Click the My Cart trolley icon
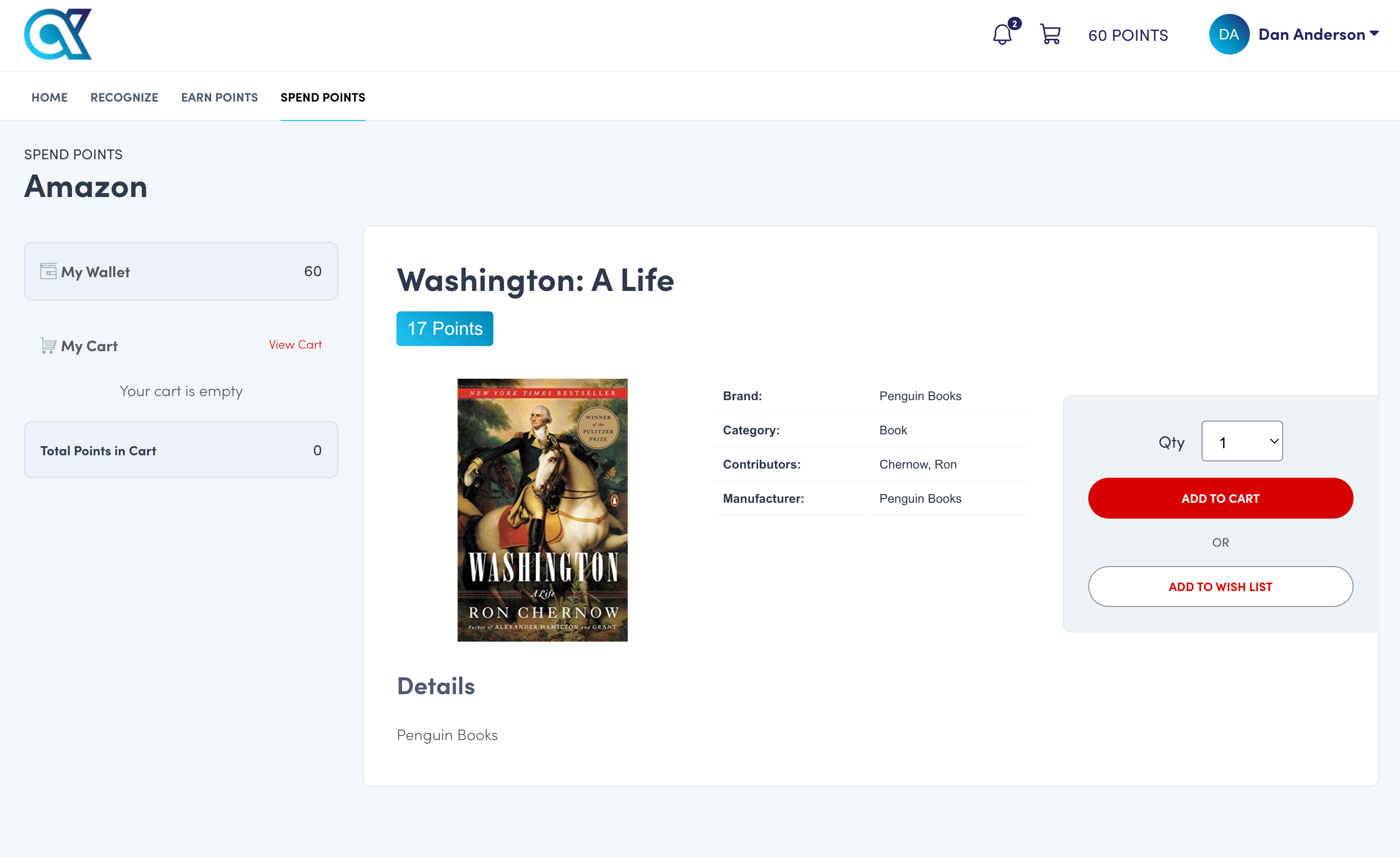1400x857 pixels. [48, 346]
